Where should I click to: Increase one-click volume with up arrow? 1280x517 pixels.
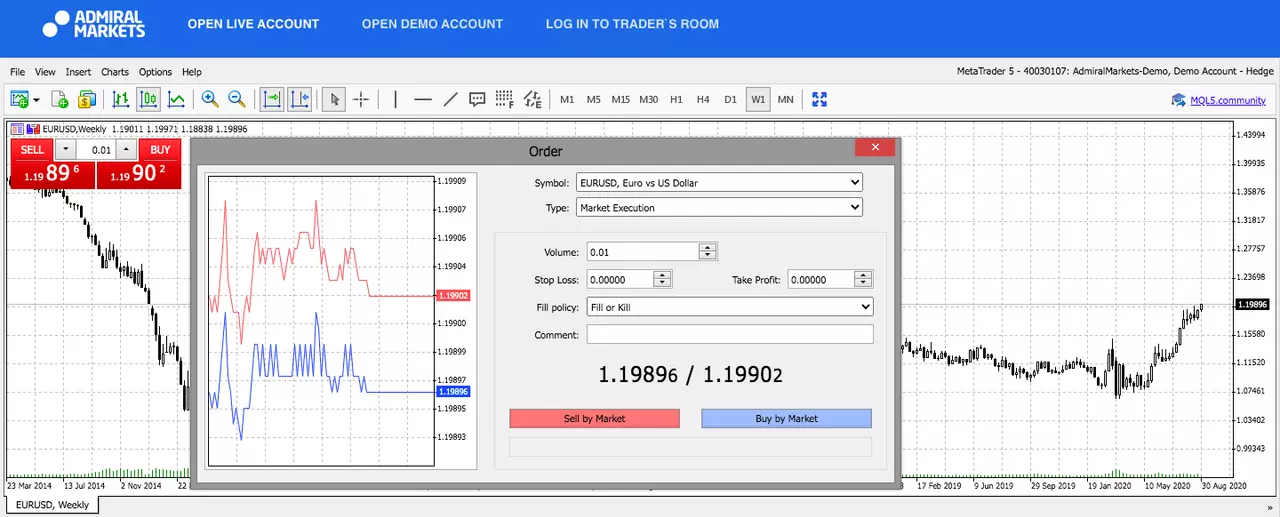click(x=126, y=150)
